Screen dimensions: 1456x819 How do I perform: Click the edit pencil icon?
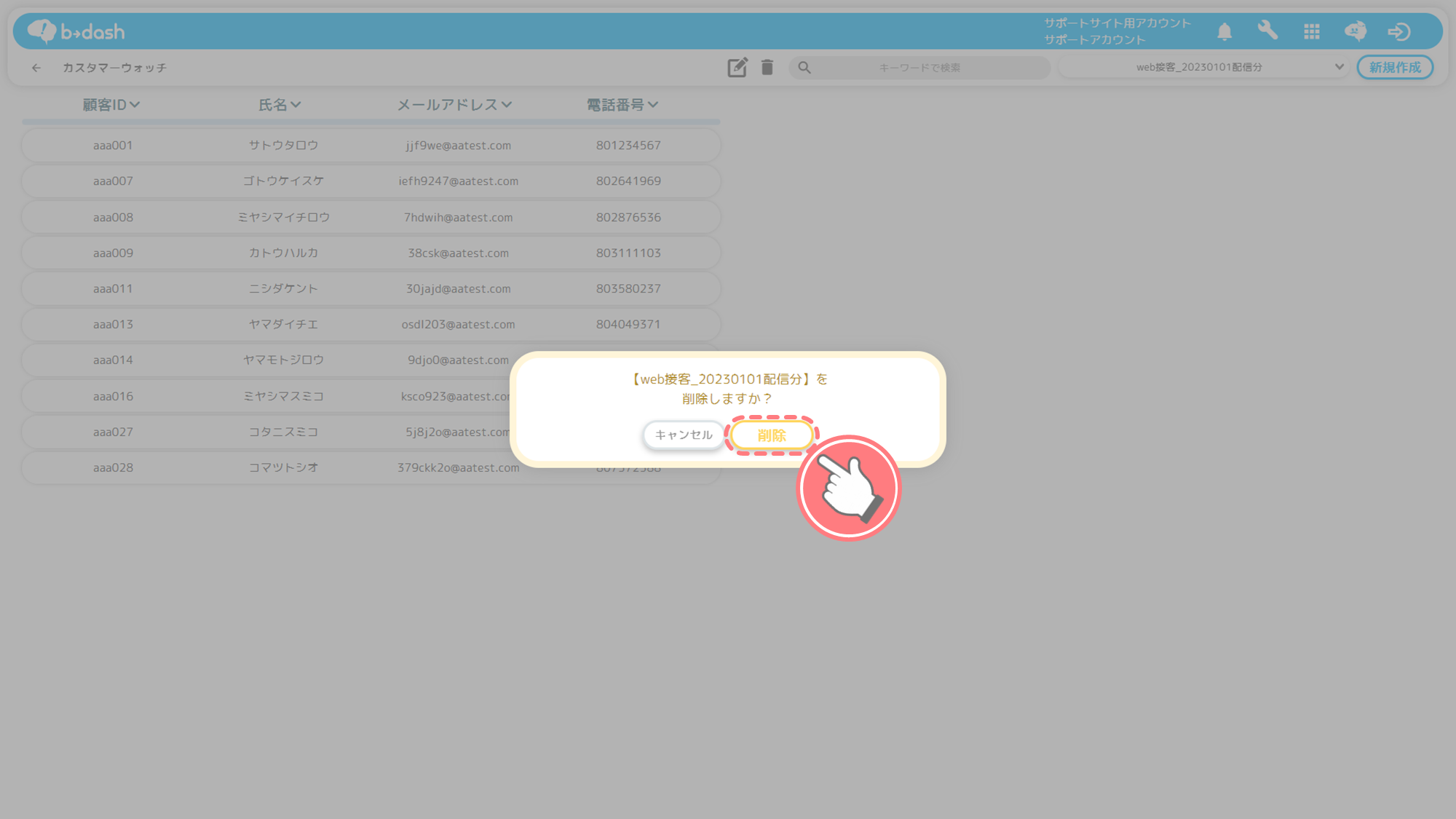[737, 68]
